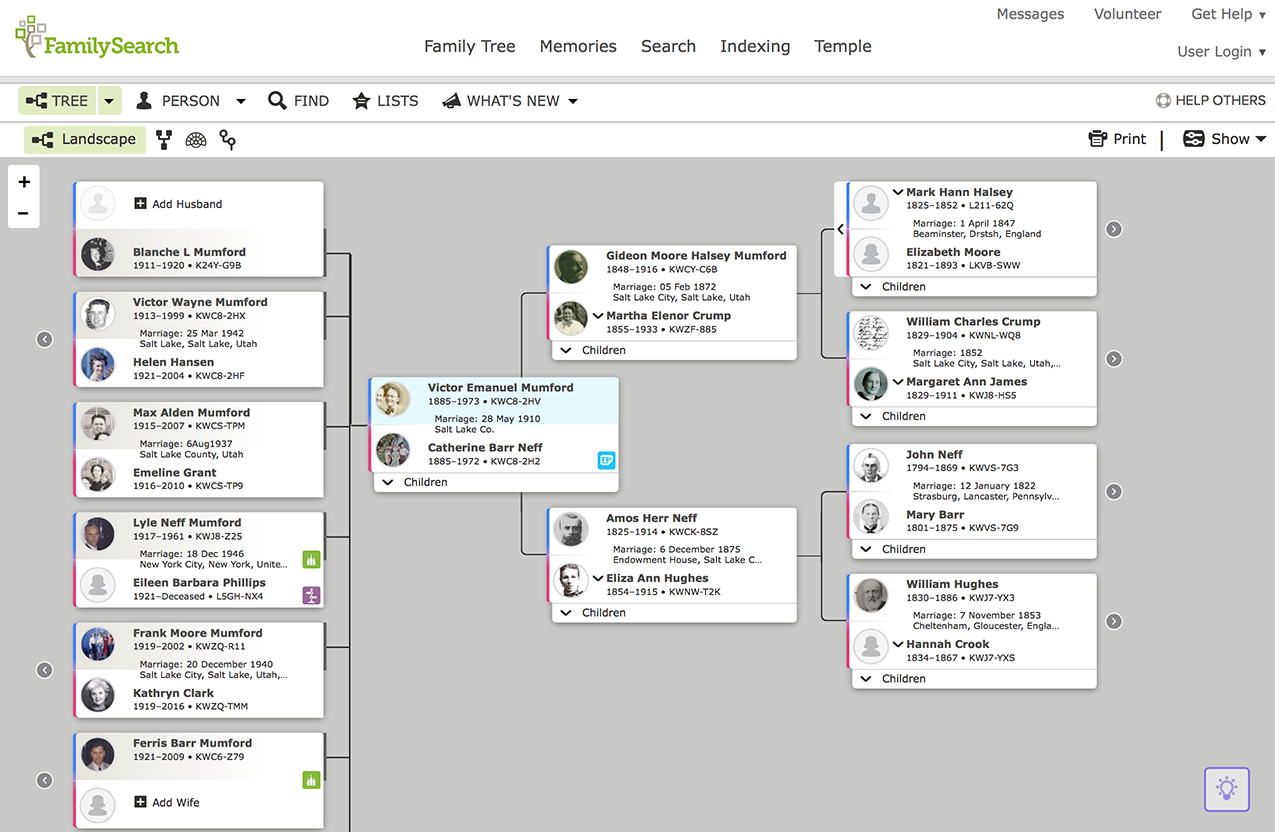Switch to the Indexing section

coord(755,46)
